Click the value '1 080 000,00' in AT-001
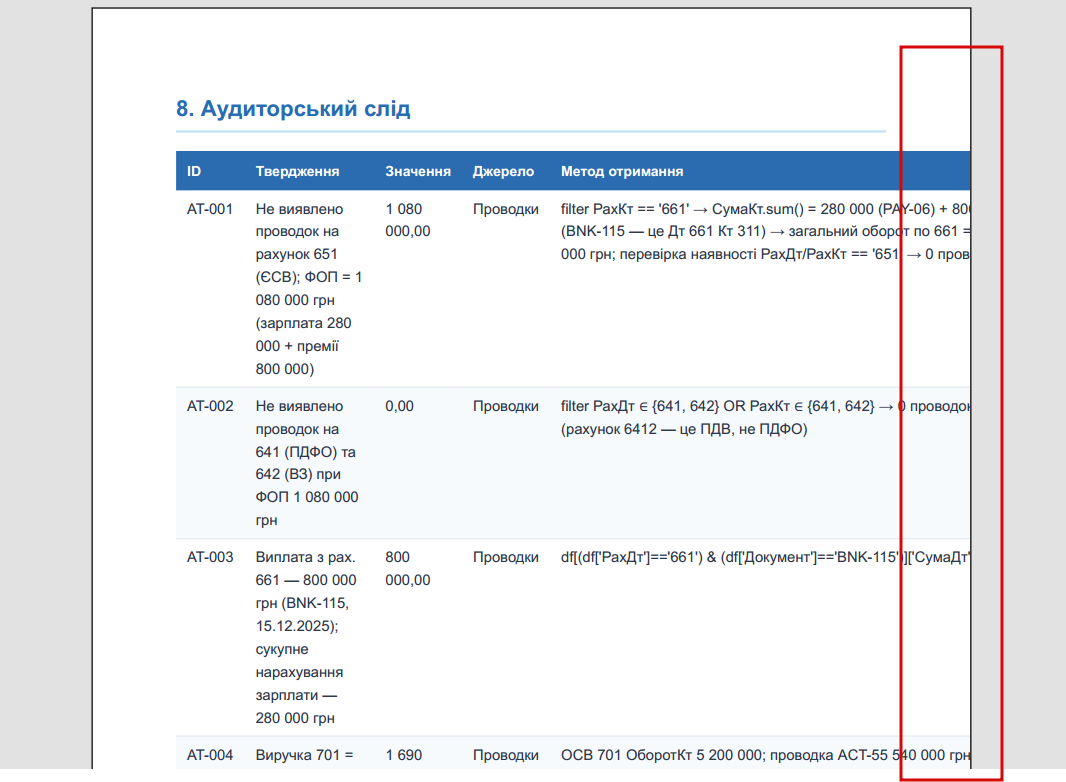The image size is (1066, 782). pos(408,220)
